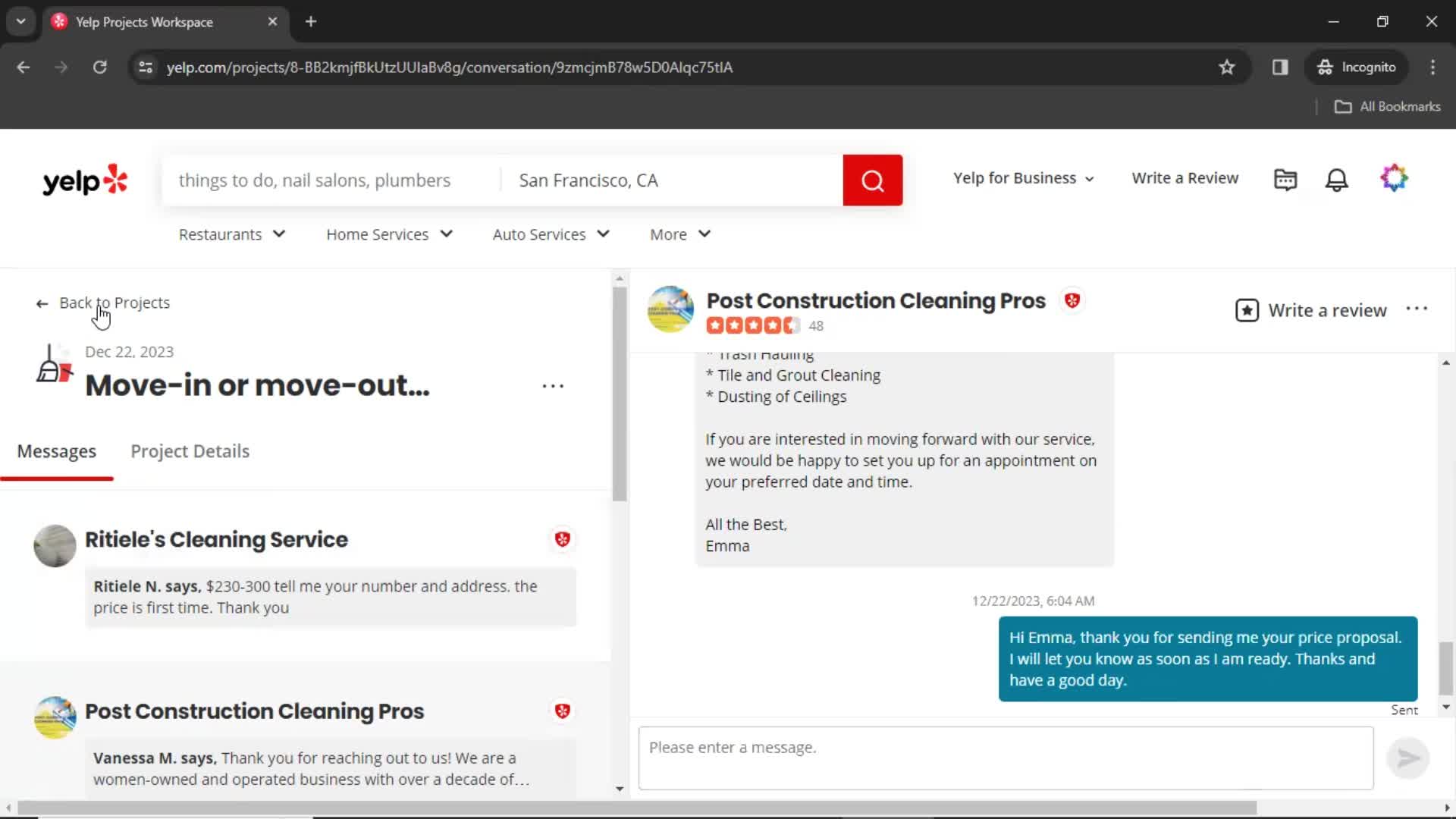Viewport: 1456px width, 819px height.
Task: Switch to the Project Details tab
Action: pos(190,451)
